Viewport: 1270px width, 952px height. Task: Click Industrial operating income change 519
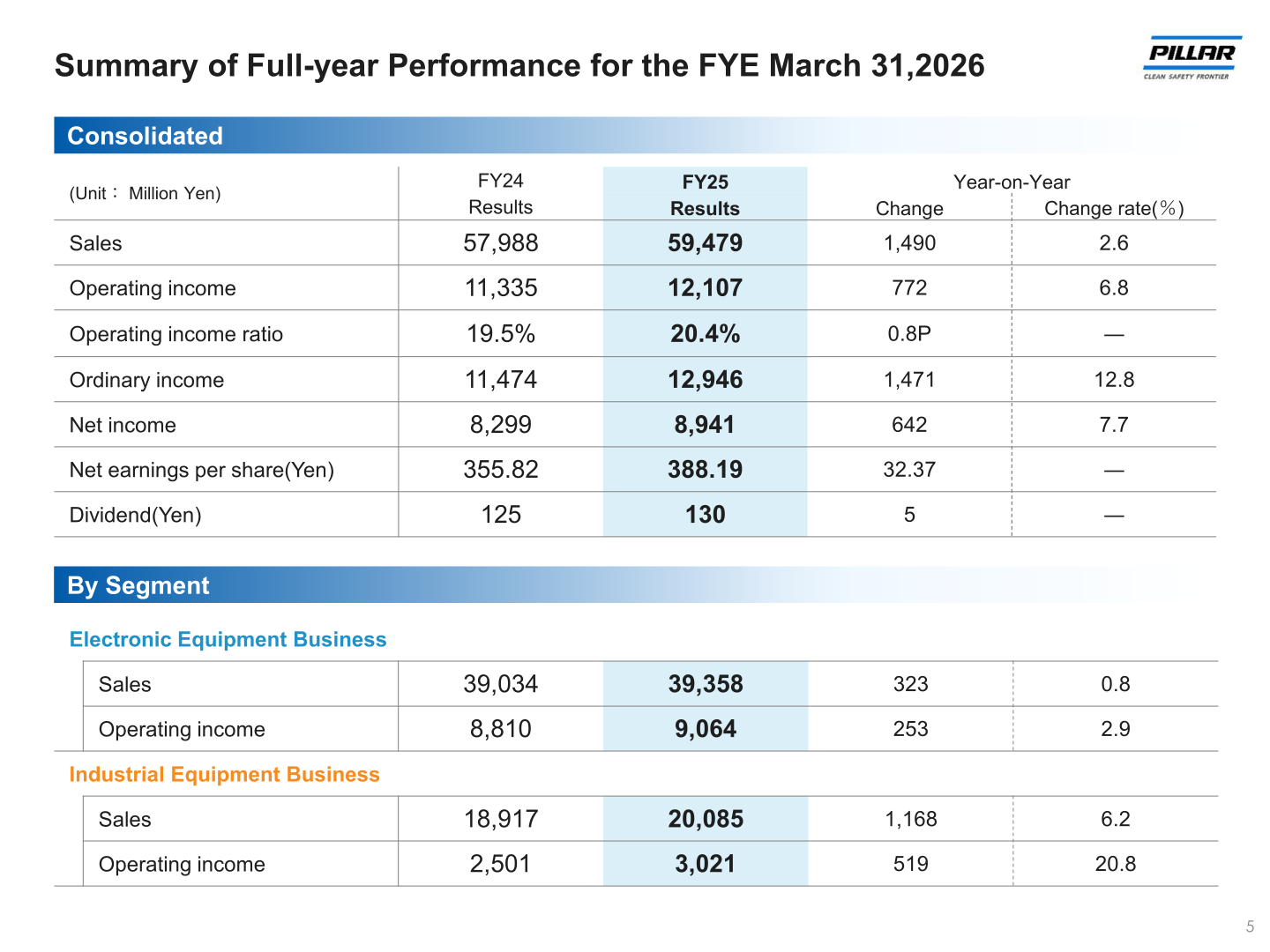(x=911, y=864)
